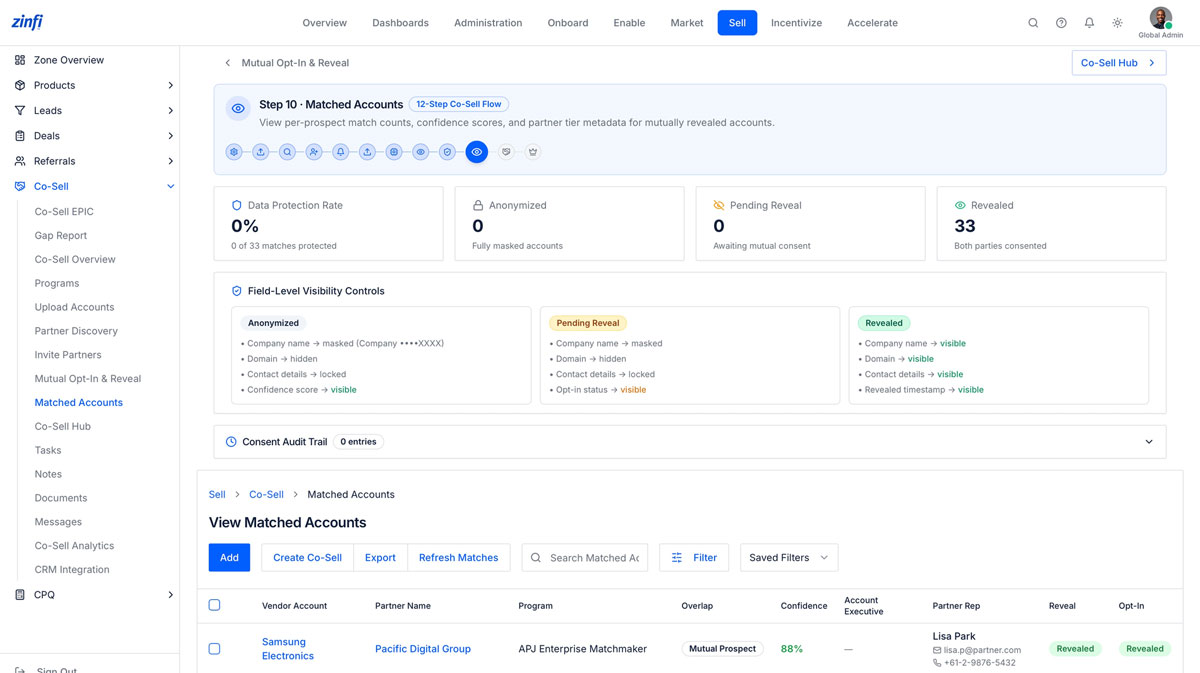Expand the CPQ sidebar section

coord(170,595)
